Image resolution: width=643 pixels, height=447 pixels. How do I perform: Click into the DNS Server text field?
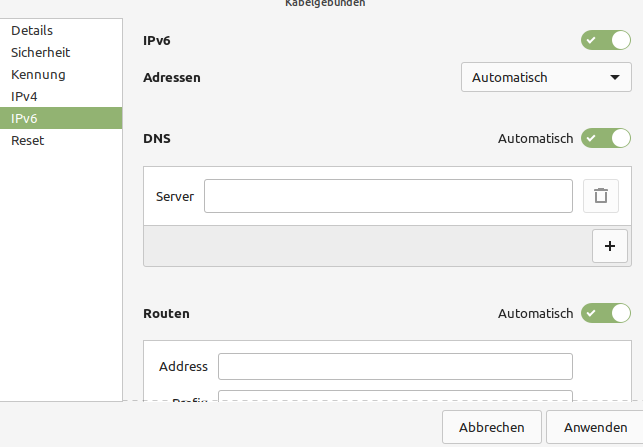tap(387, 196)
